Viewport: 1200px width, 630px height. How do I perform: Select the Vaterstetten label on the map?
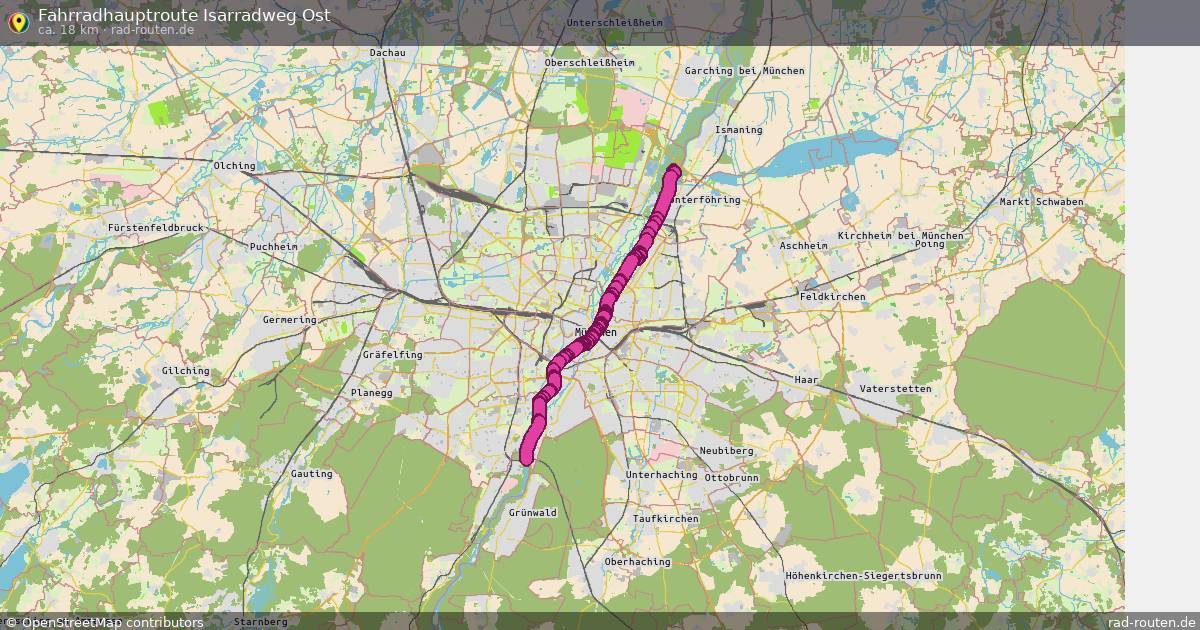[895, 388]
